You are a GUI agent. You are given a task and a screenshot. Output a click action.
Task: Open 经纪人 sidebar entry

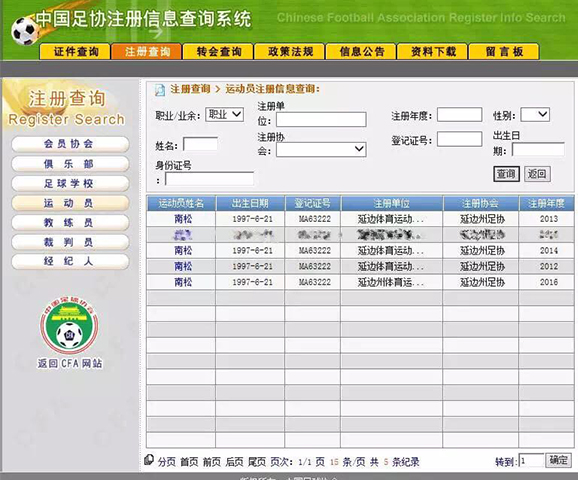(x=70, y=261)
